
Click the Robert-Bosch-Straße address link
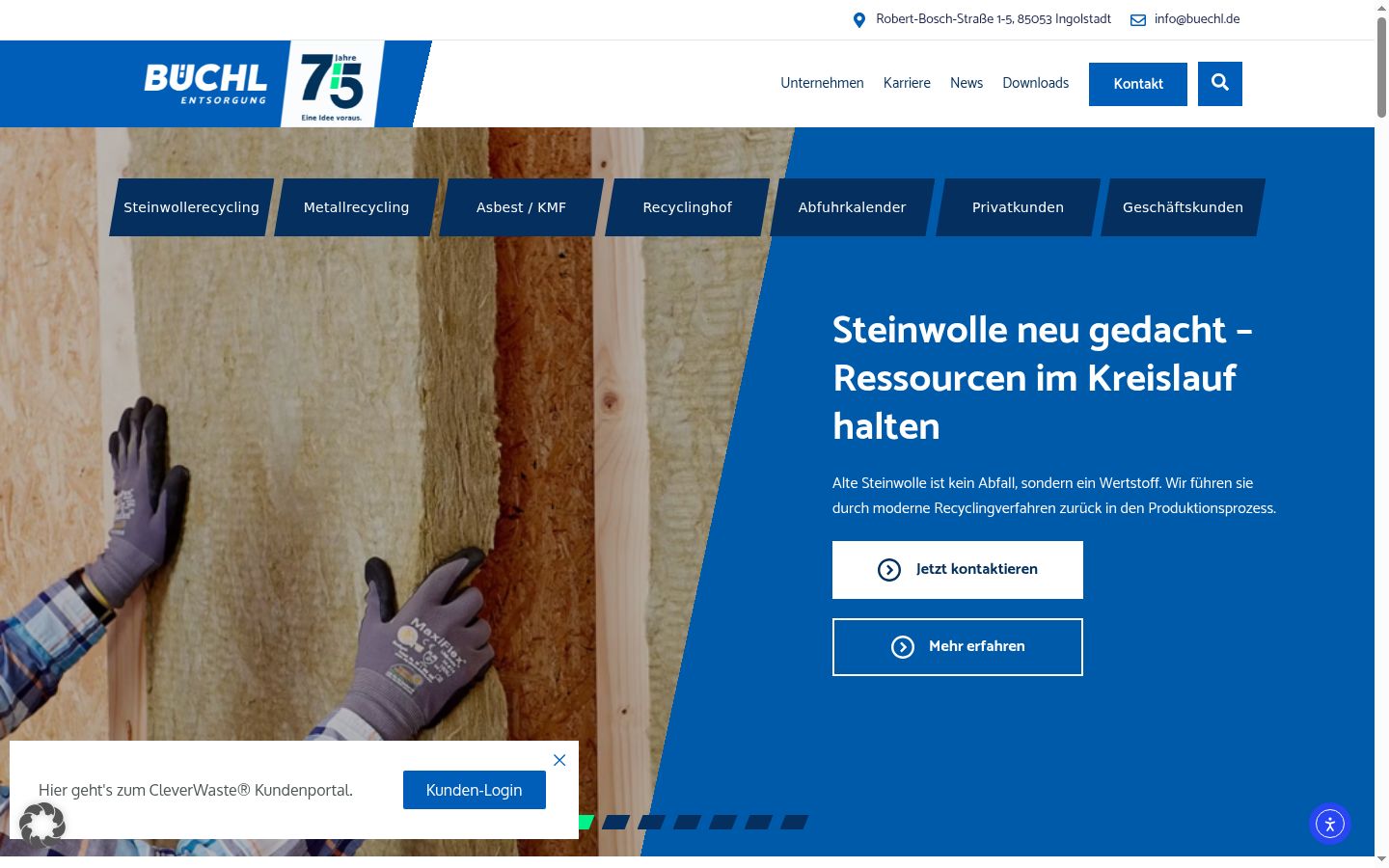tap(994, 19)
